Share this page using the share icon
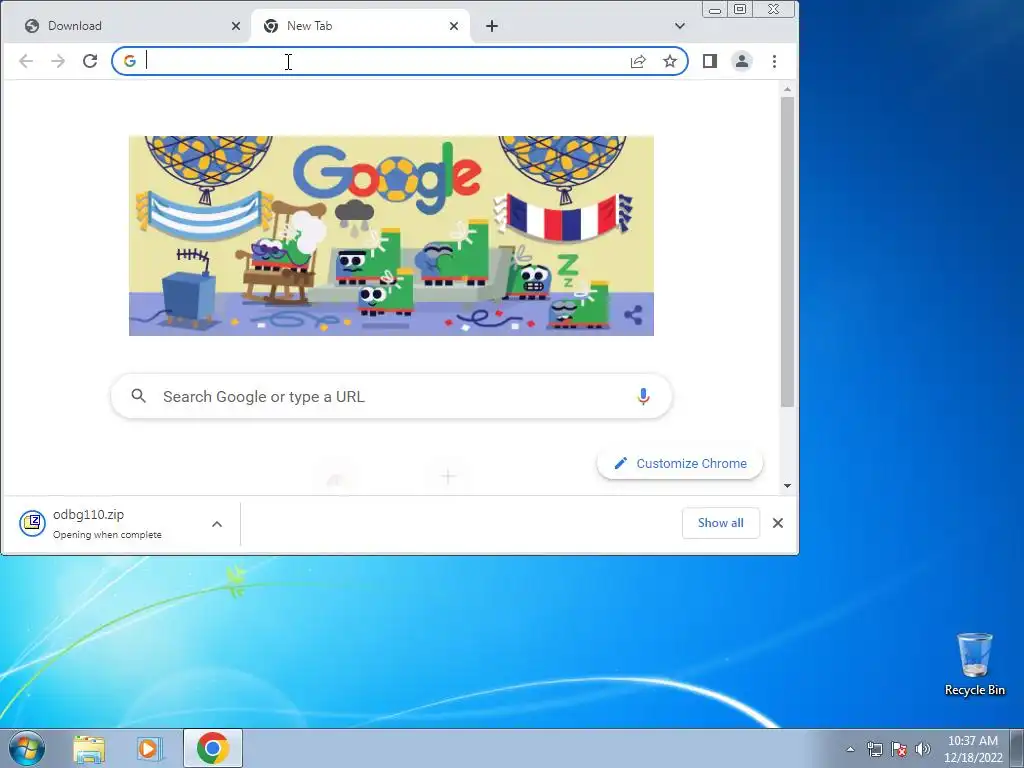 (x=638, y=61)
